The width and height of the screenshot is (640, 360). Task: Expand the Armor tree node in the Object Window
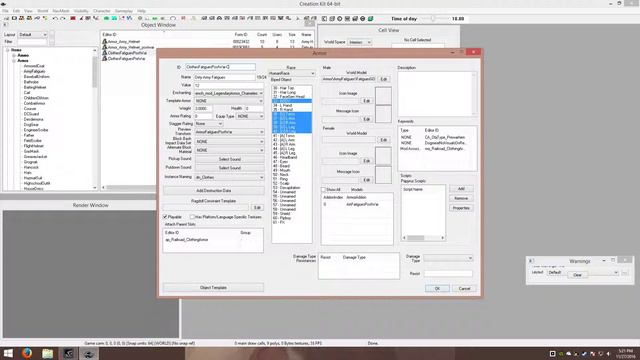pyautogui.click(x=14, y=60)
